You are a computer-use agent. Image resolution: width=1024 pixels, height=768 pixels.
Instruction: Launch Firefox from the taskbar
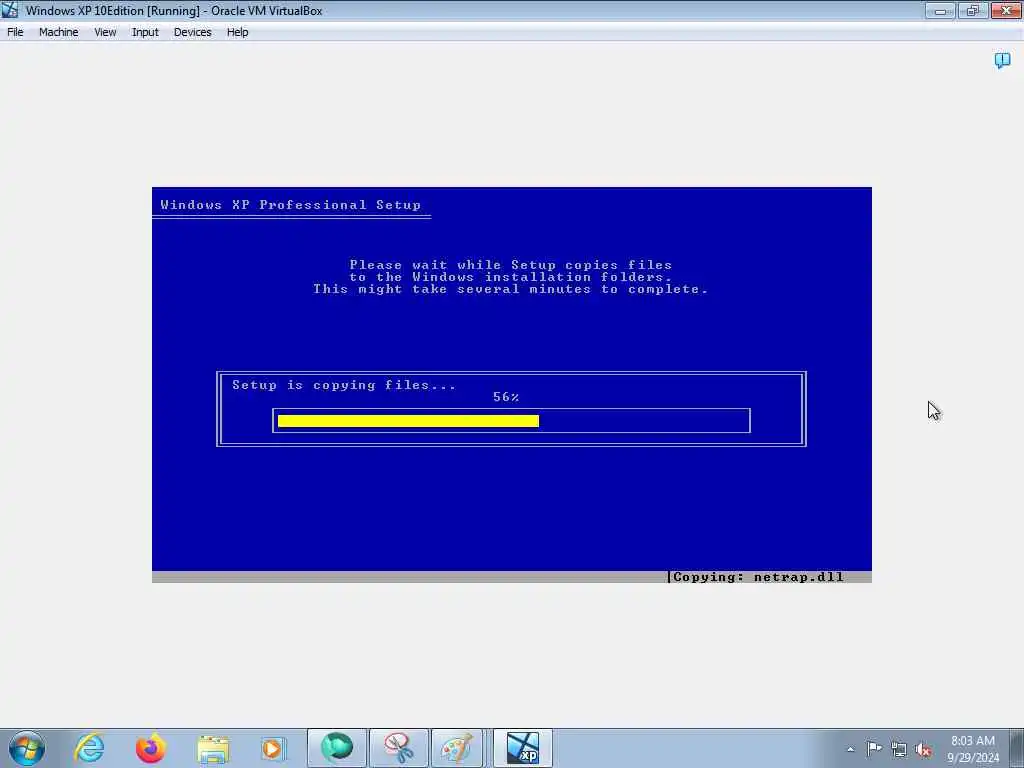(x=151, y=748)
